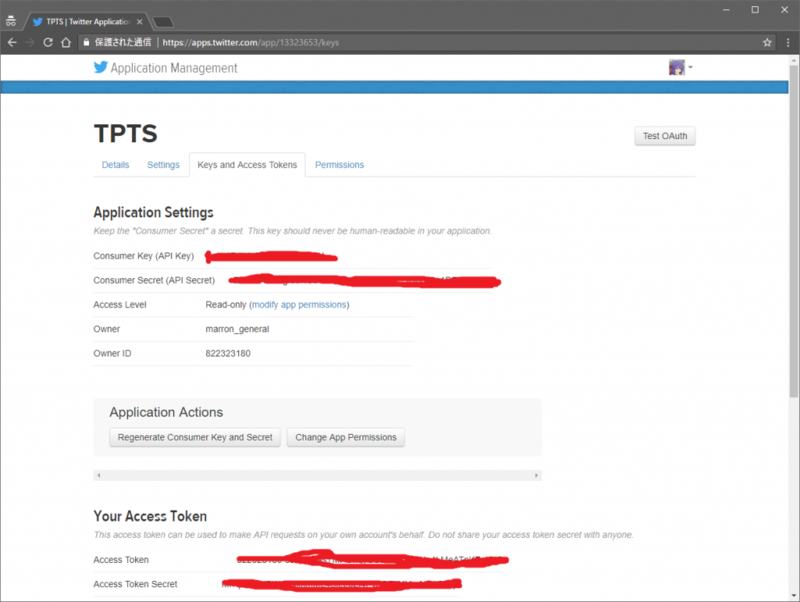
Task: Click the Access Token Secret label
Action: click(x=135, y=584)
